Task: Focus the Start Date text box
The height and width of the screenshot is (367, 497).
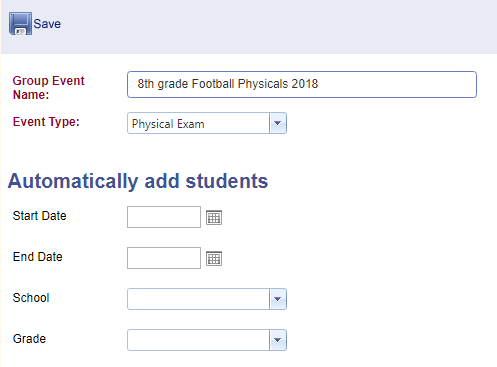Action: [164, 217]
